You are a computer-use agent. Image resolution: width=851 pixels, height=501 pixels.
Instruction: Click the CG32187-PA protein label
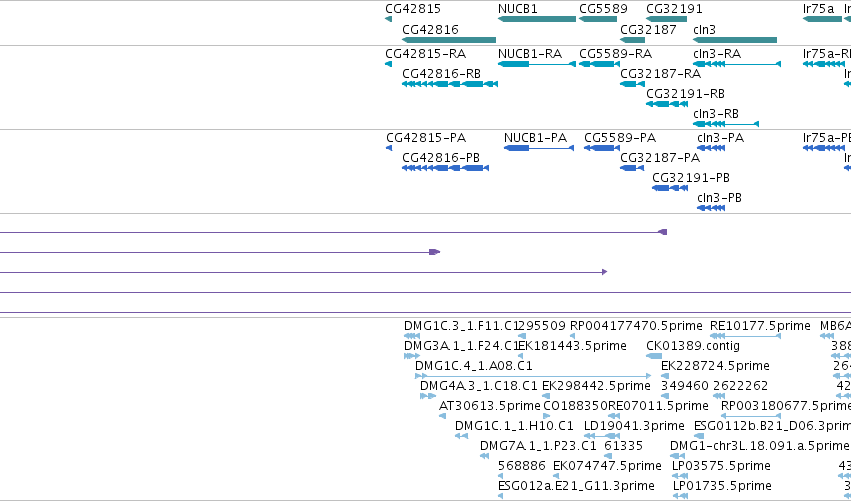point(660,158)
